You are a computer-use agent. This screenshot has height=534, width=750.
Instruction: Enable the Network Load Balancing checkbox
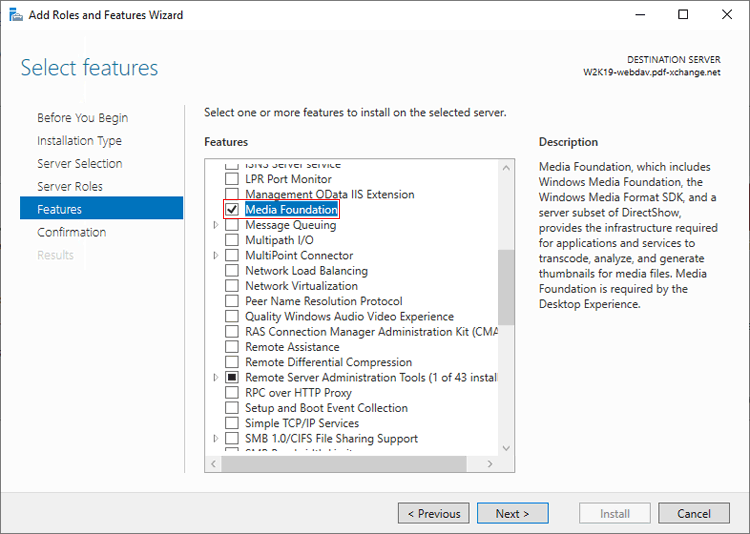(232, 271)
